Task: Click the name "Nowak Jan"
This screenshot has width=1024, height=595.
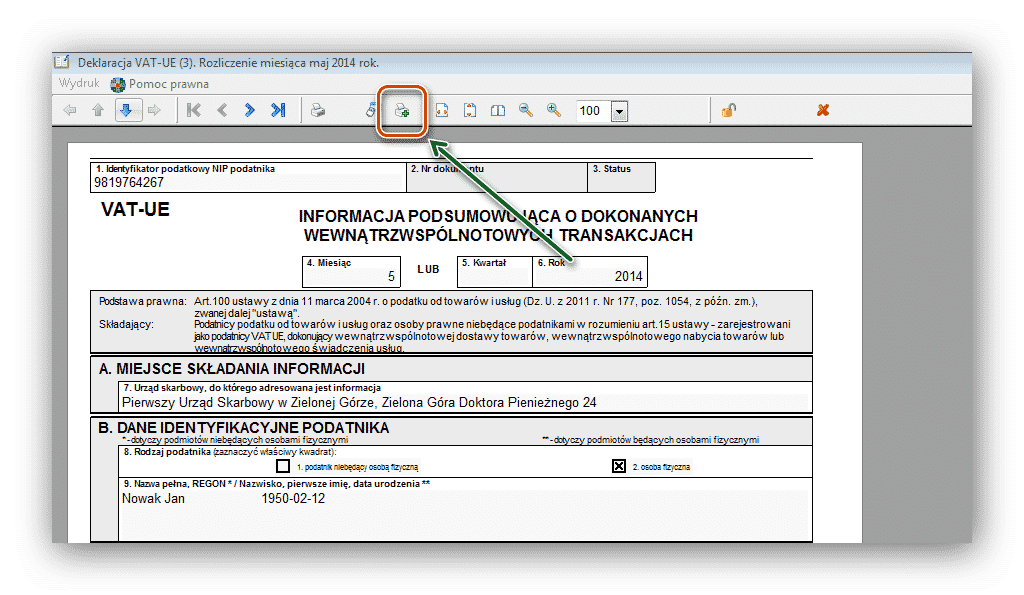Action: point(153,498)
